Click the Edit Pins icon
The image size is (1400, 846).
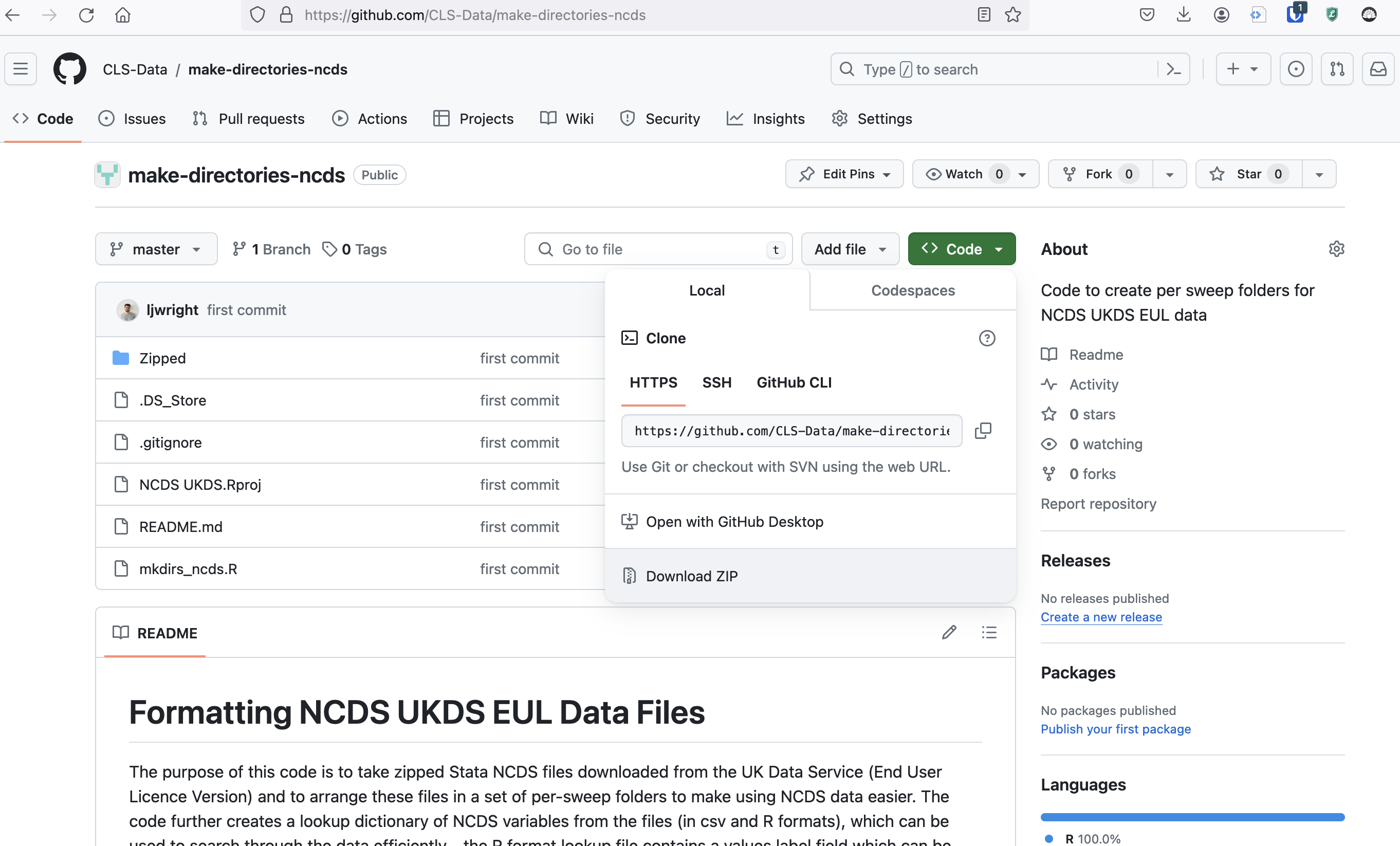tap(807, 174)
